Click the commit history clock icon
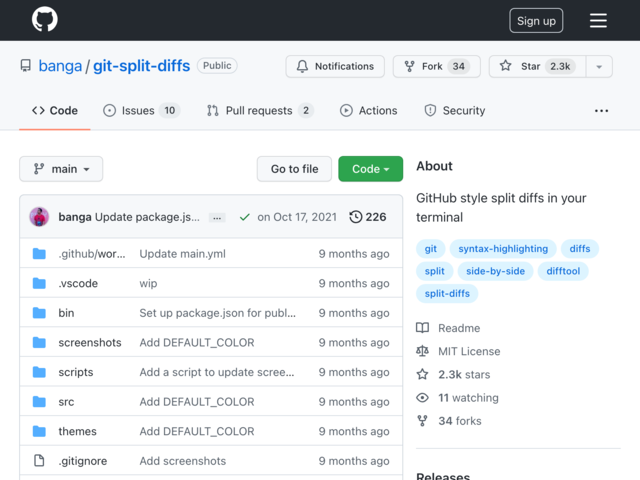The width and height of the screenshot is (640, 480). (356, 217)
